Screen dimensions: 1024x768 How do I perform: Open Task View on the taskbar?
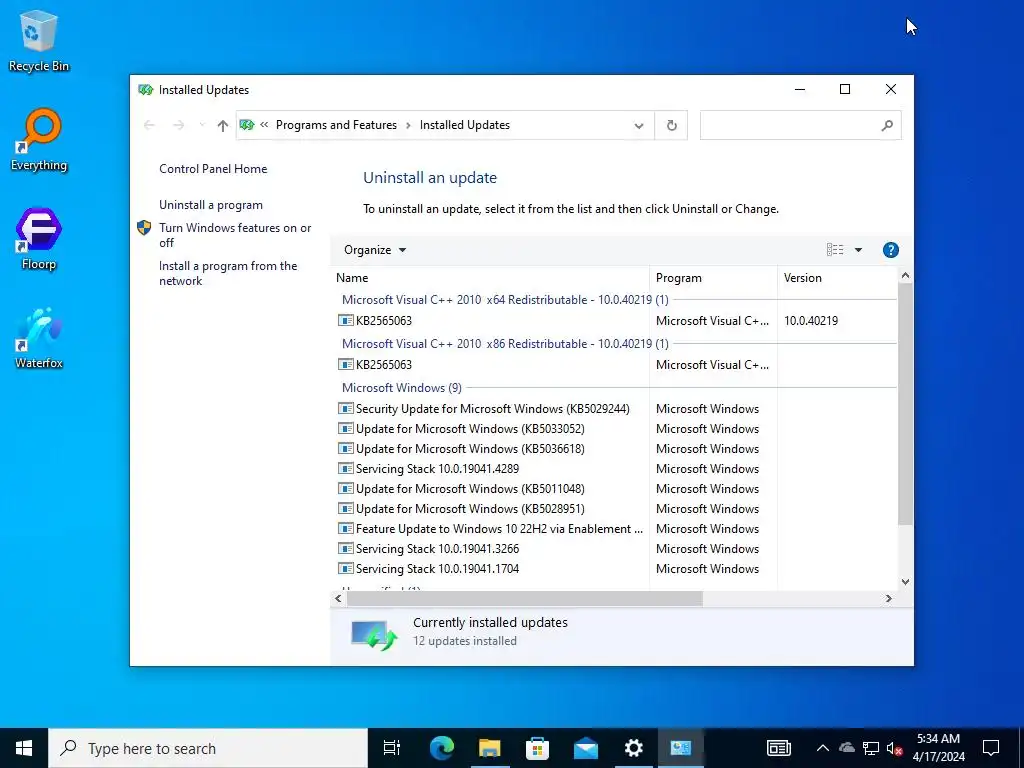[392, 748]
